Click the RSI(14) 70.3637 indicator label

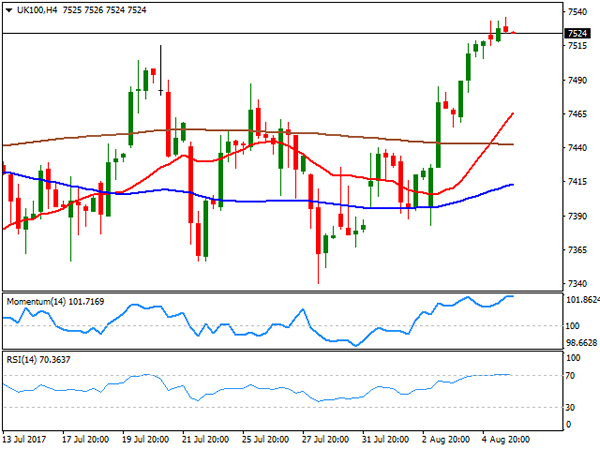pos(39,360)
